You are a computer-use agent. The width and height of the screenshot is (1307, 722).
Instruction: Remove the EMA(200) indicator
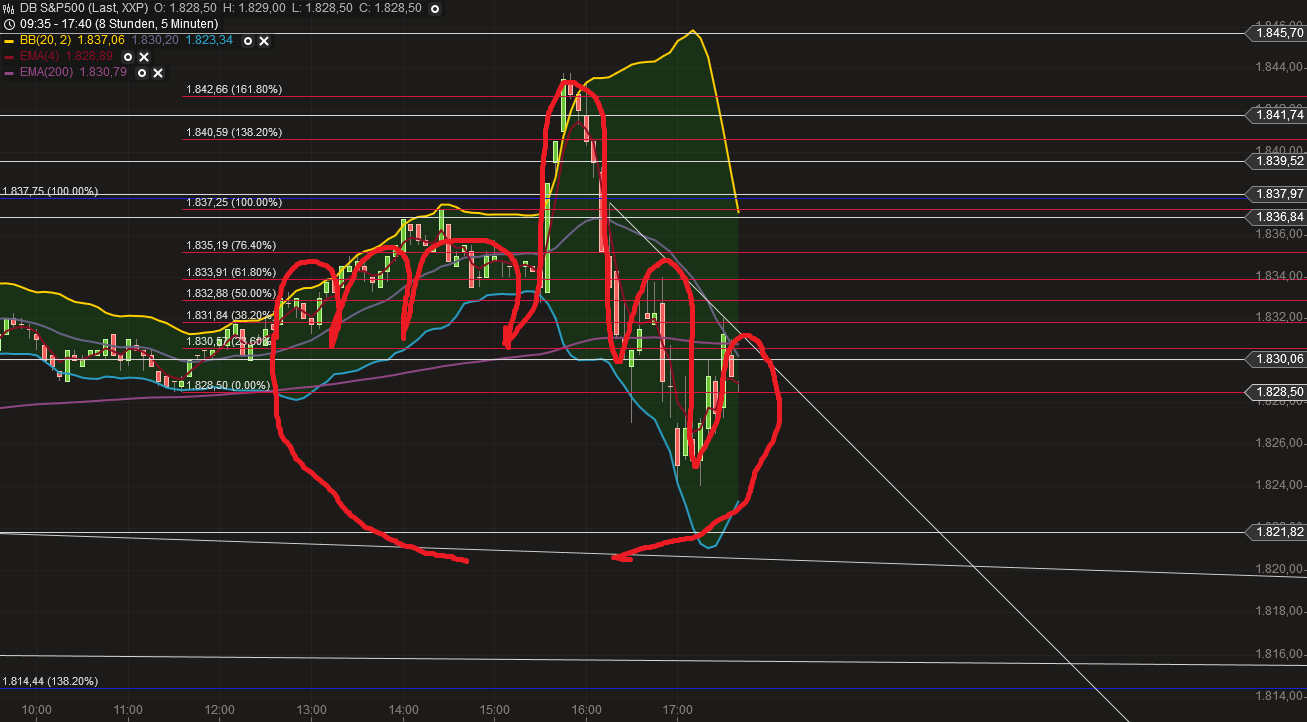click(x=159, y=73)
